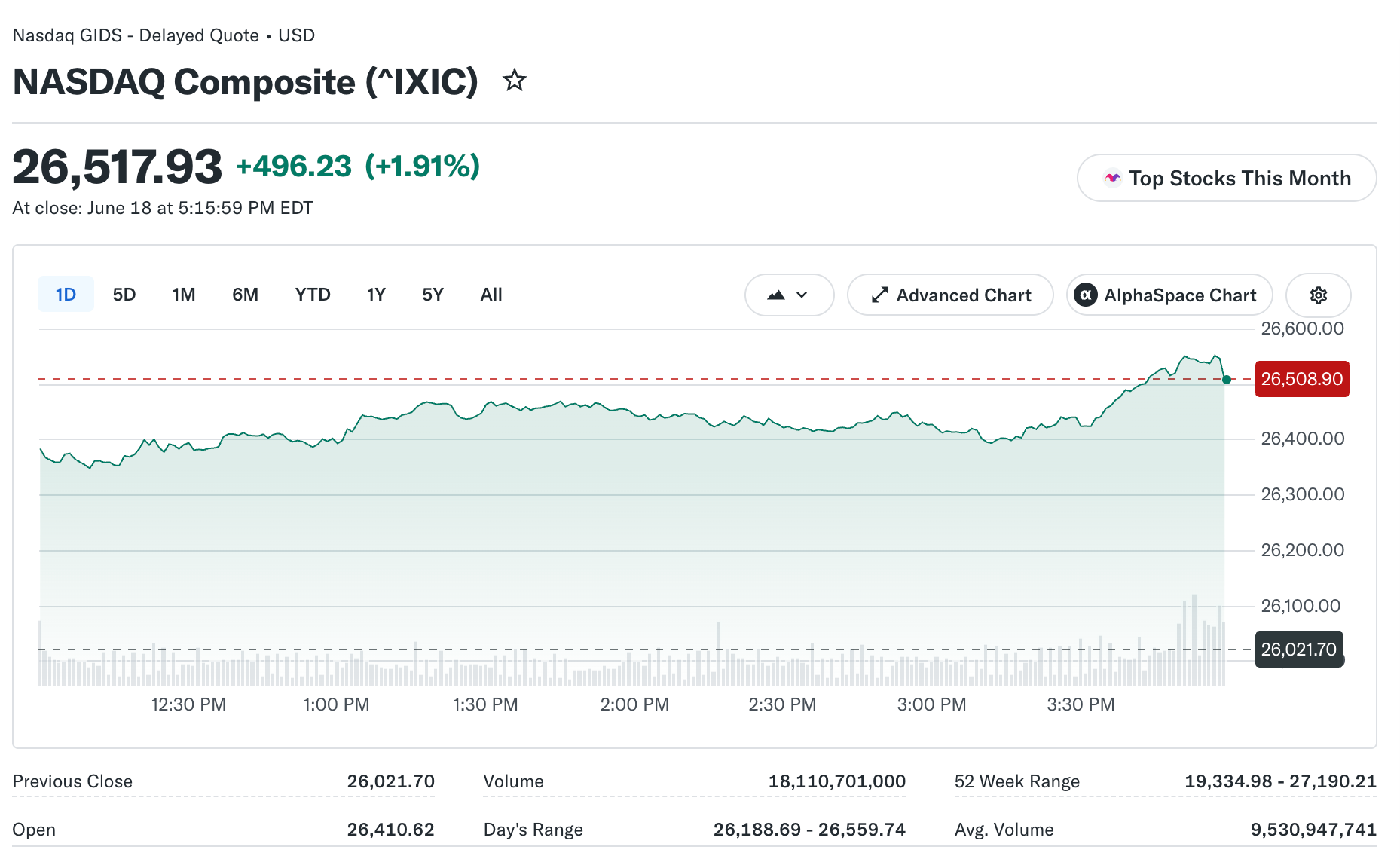This screenshot has height=868, width=1400.
Task: Open chart settings gear
Action: (x=1318, y=295)
